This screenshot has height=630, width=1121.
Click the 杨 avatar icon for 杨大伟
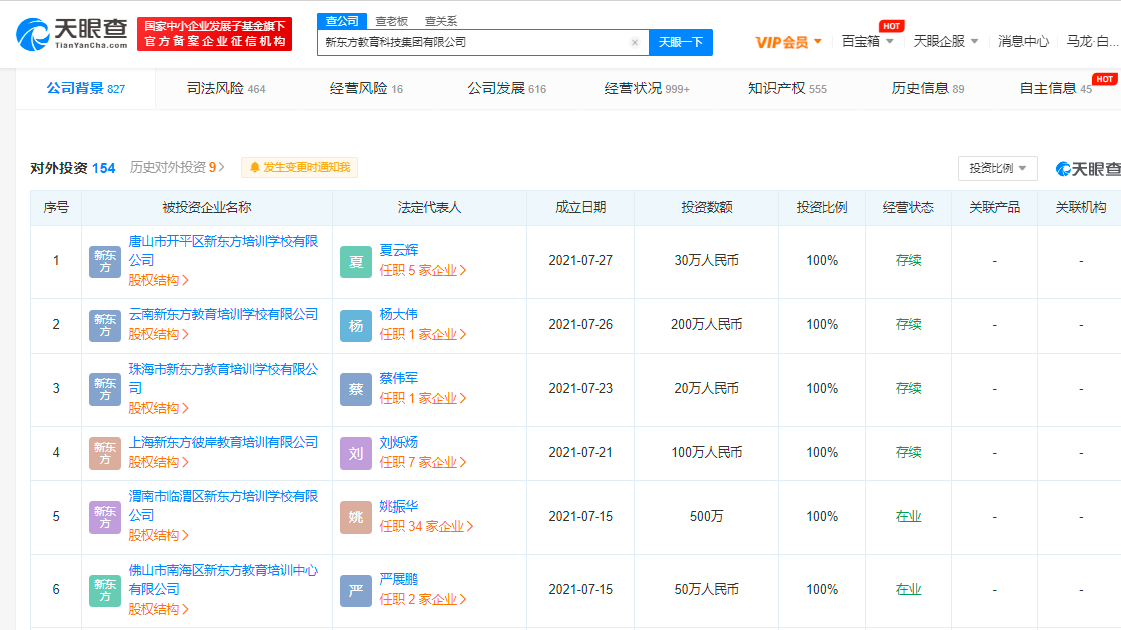(x=355, y=325)
